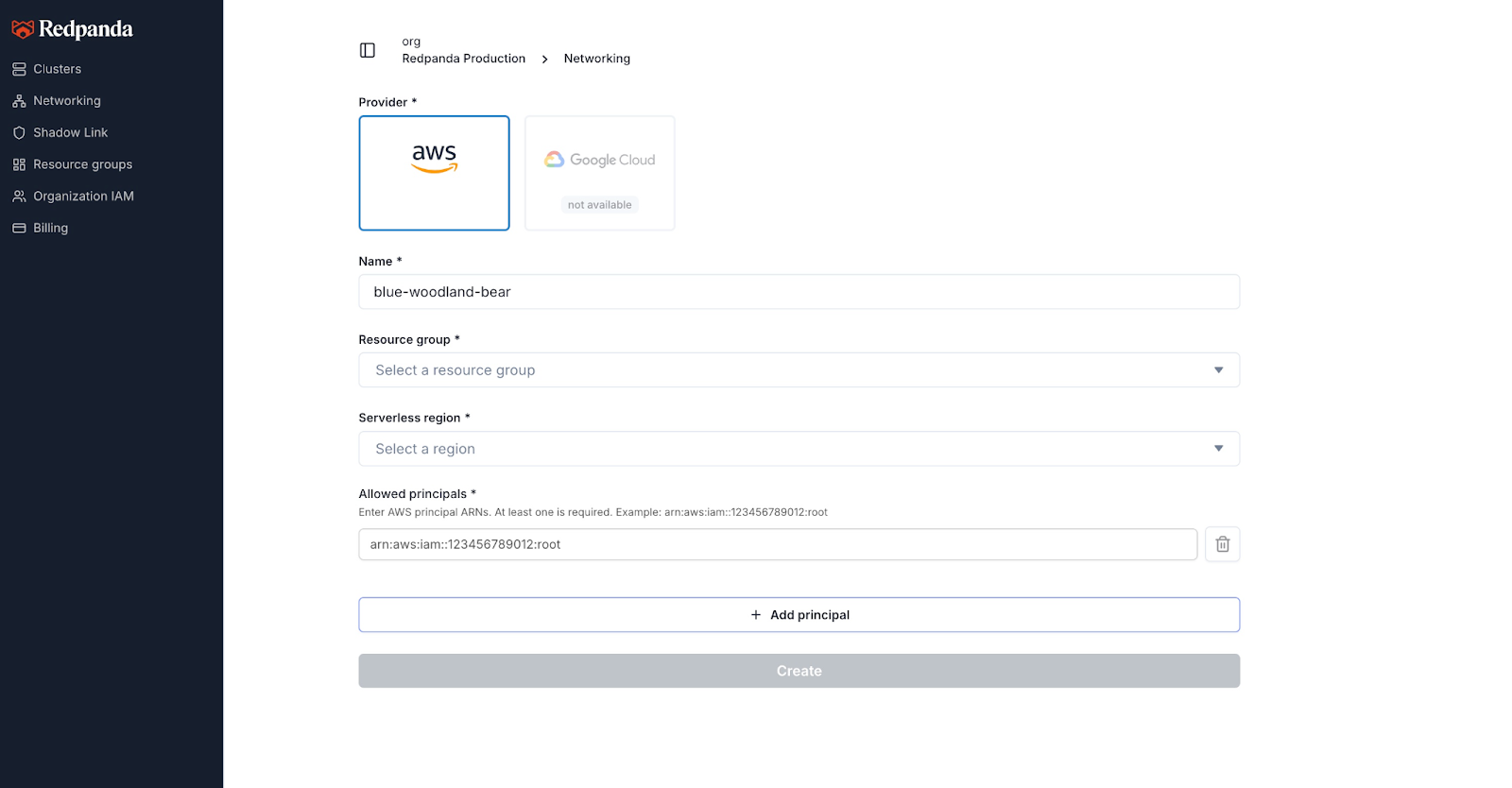Click the Clusters sidebar icon

click(19, 69)
